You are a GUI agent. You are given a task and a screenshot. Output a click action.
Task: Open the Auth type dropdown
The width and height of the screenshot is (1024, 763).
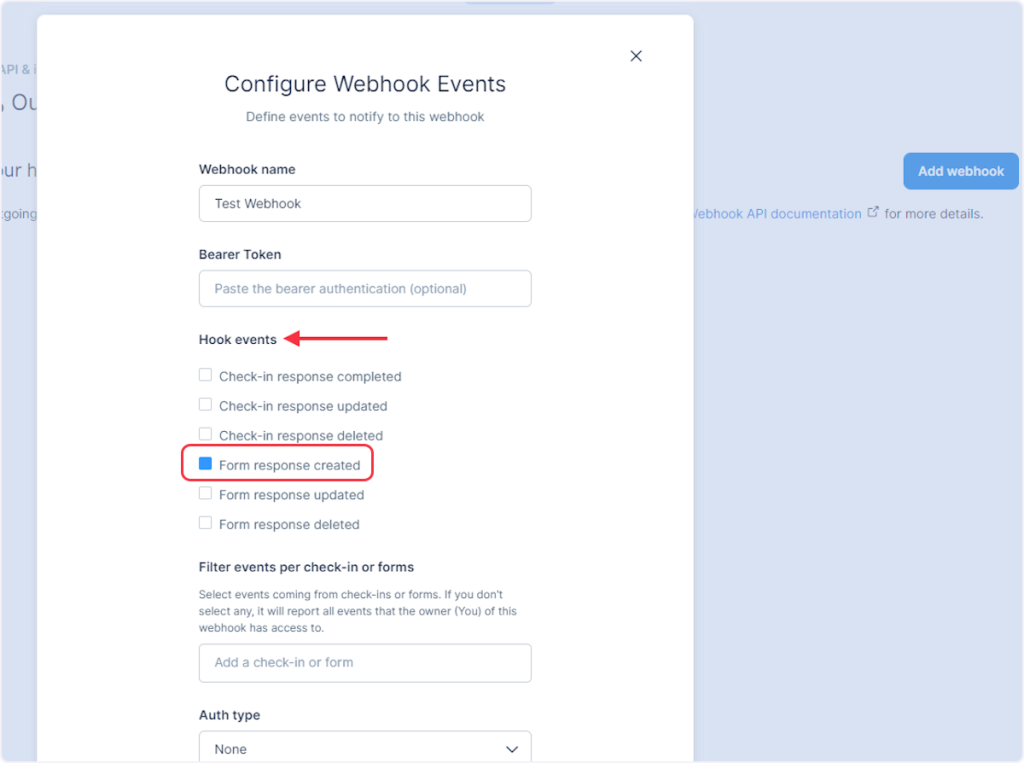[365, 748]
